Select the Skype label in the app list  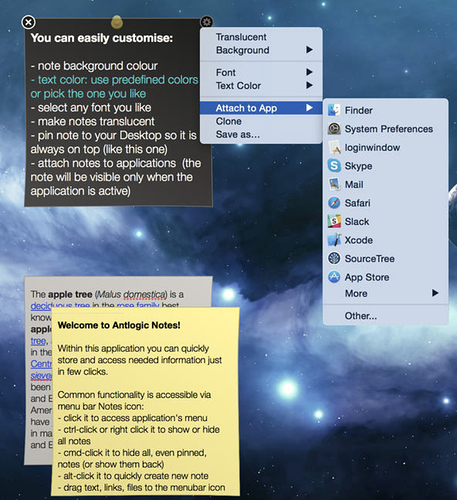click(x=358, y=166)
